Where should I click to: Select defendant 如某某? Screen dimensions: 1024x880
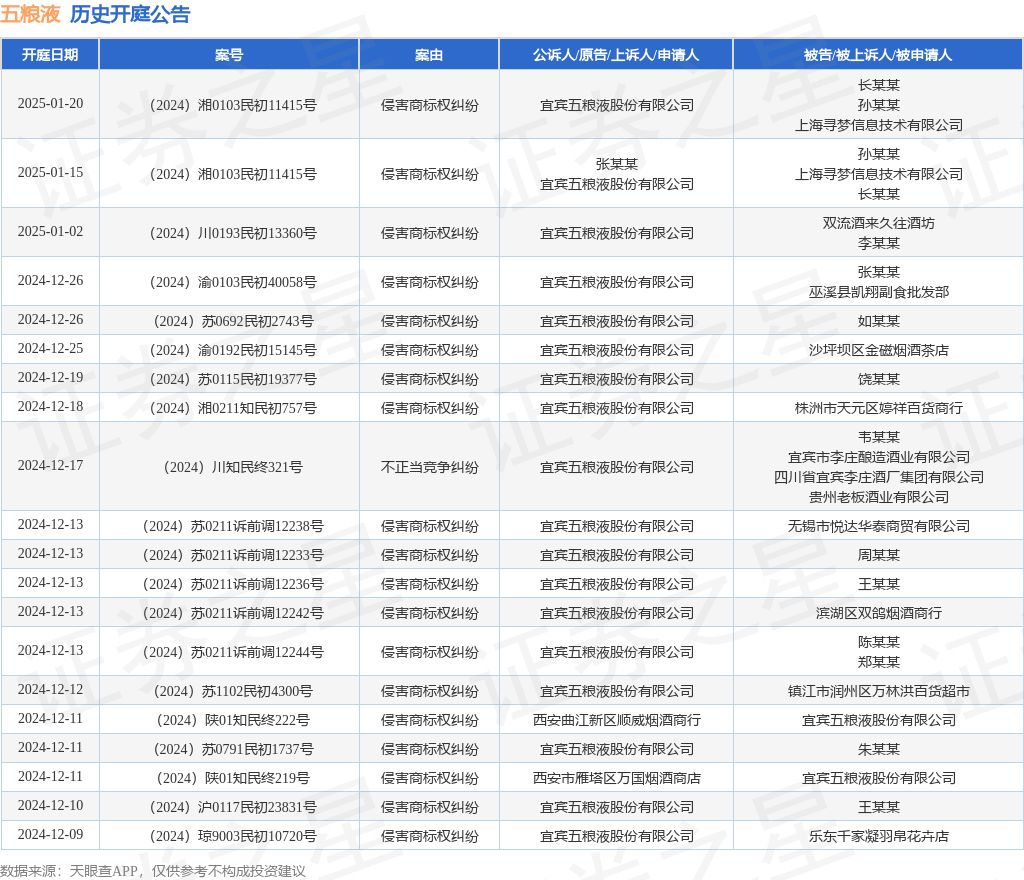[x=878, y=321]
